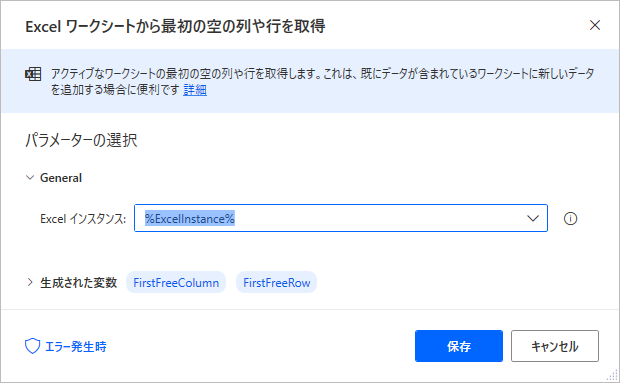620x383 pixels.
Task: Click the Excel インスタンス field label
Action: (83, 219)
